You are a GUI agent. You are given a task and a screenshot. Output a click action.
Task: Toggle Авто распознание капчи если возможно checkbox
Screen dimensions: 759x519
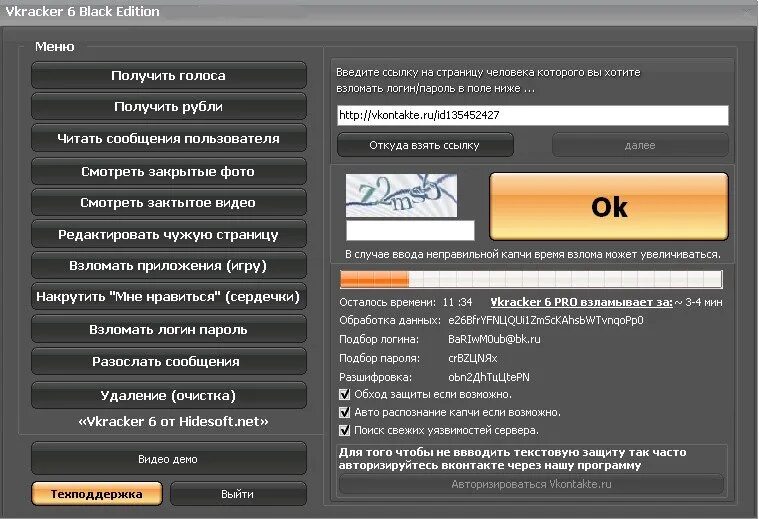click(345, 412)
